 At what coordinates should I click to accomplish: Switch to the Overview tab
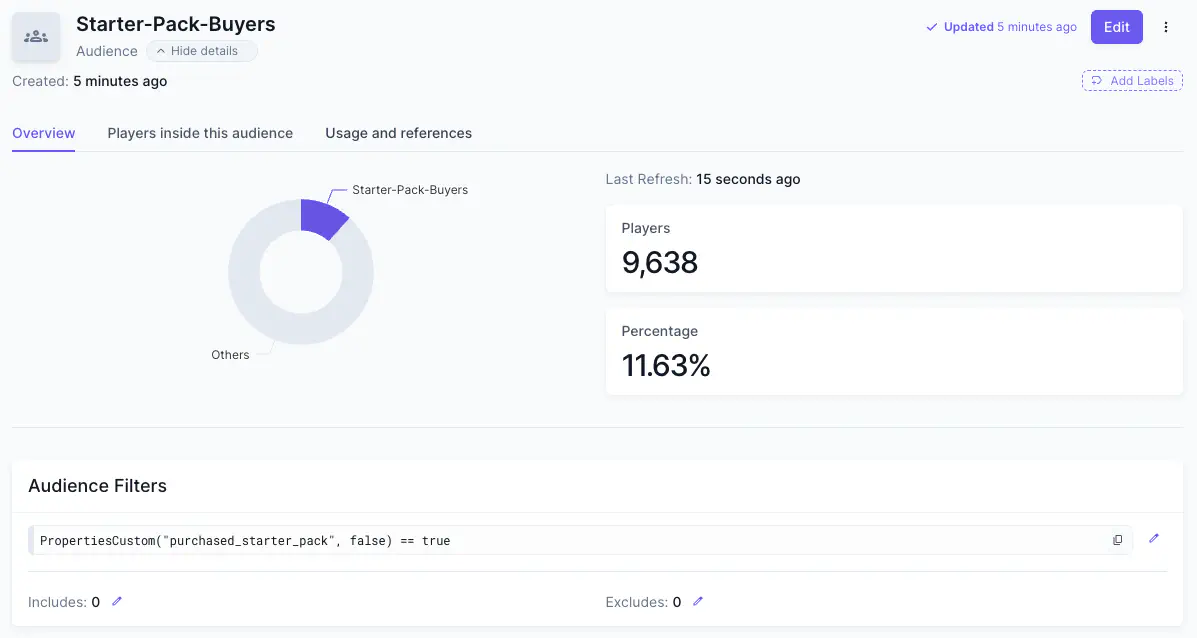pyautogui.click(x=44, y=133)
